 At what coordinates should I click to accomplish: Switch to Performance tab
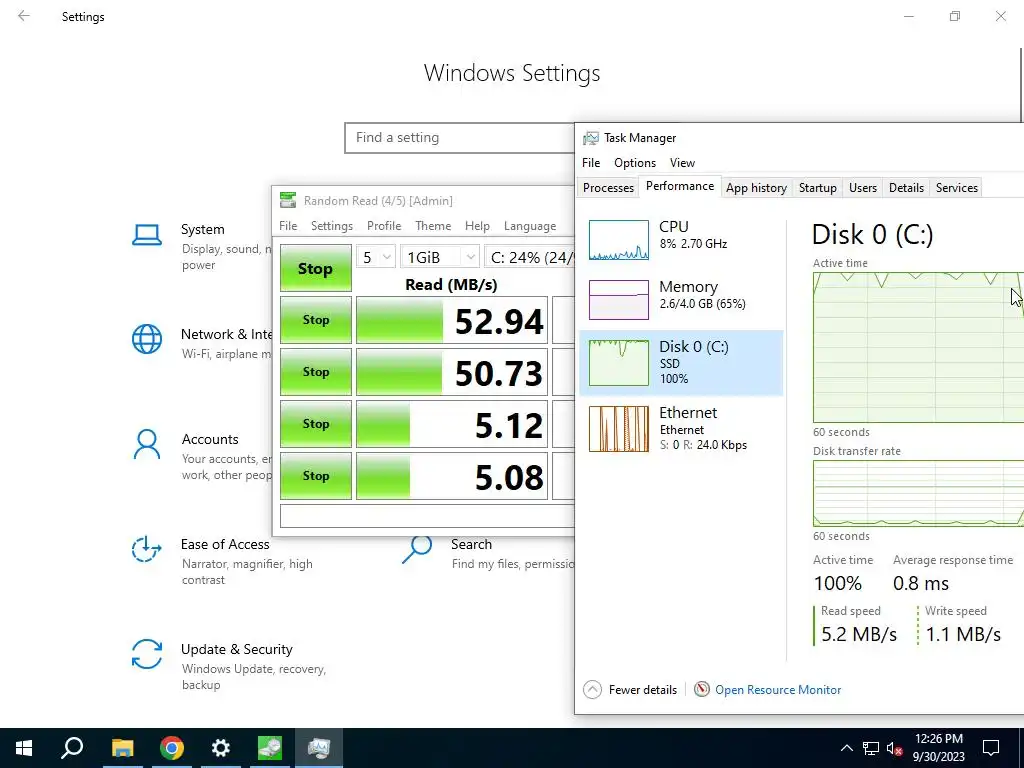pos(680,186)
